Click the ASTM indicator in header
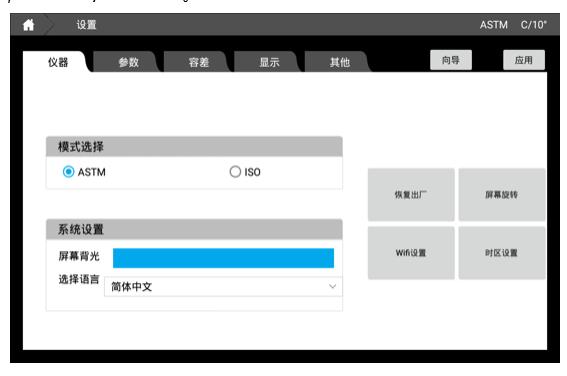The width and height of the screenshot is (567, 376). tap(494, 25)
